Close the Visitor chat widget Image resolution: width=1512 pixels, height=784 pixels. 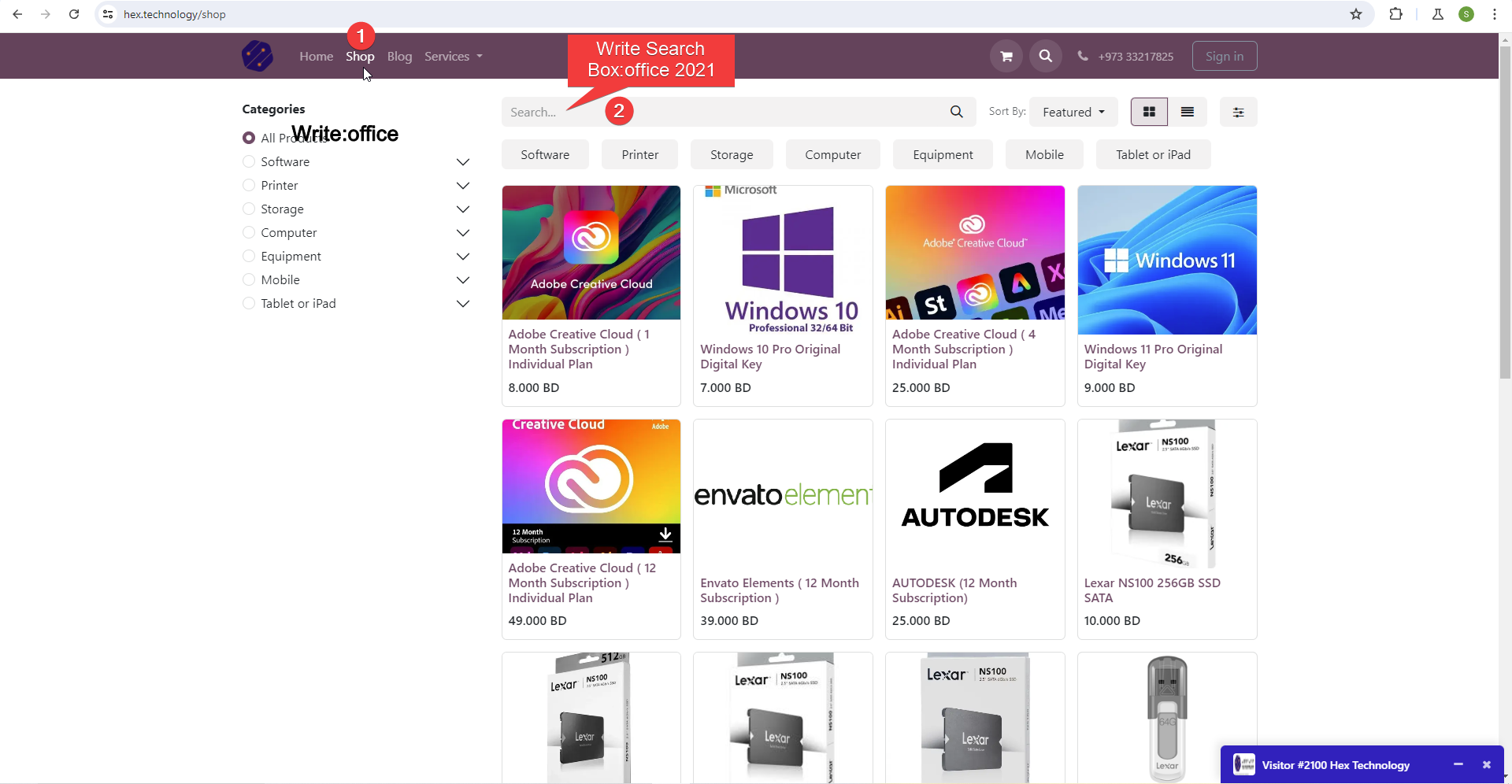click(1487, 764)
